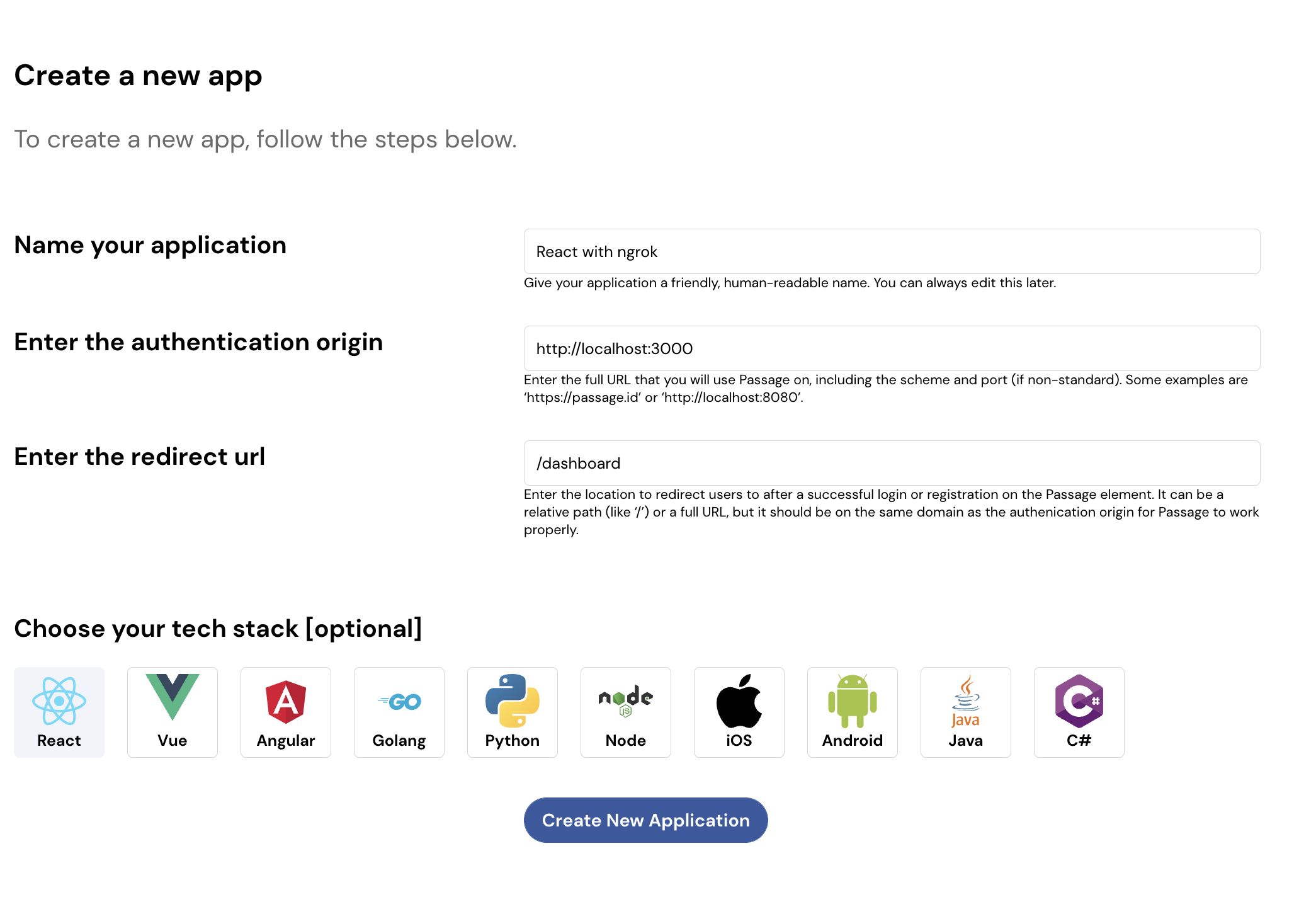
Task: Select the Node tech stack icon
Action: pos(625,712)
